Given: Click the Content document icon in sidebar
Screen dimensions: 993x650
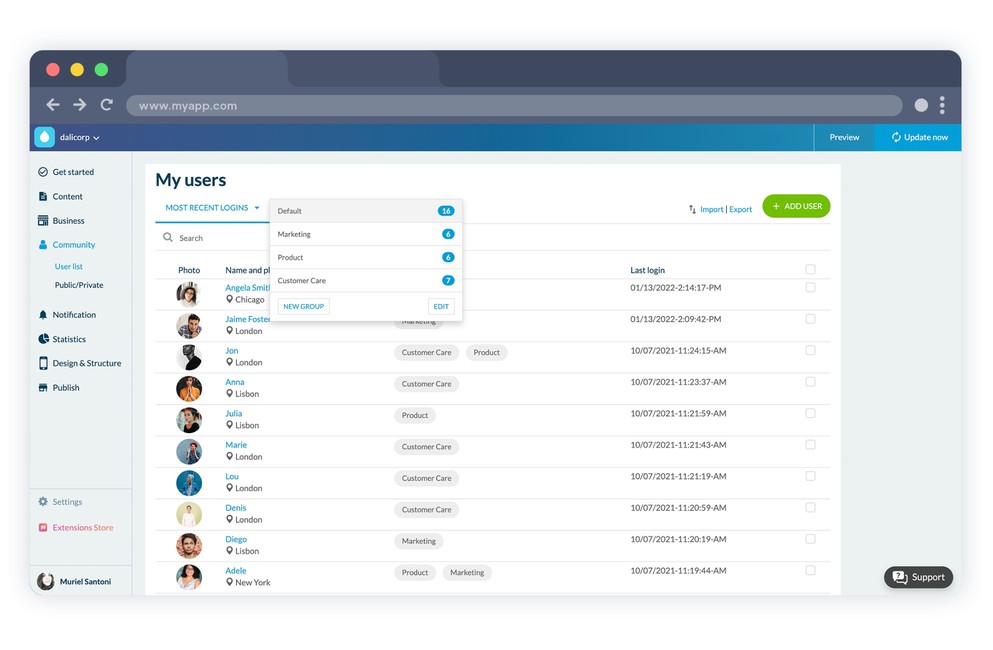Looking at the screenshot, I should click(43, 196).
